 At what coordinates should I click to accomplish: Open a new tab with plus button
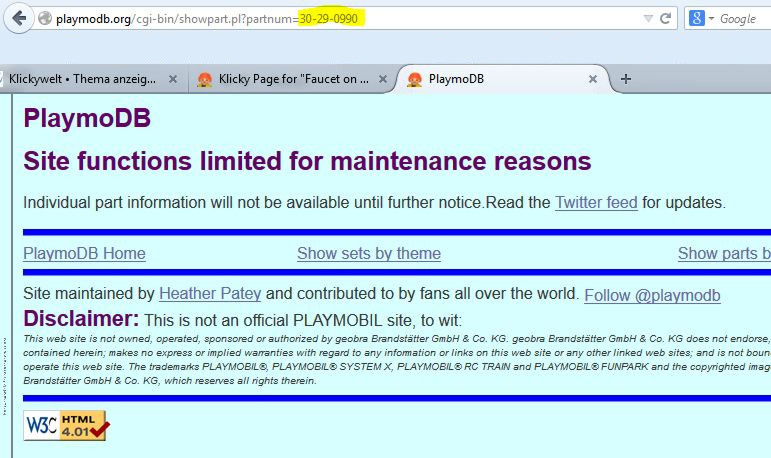click(626, 79)
